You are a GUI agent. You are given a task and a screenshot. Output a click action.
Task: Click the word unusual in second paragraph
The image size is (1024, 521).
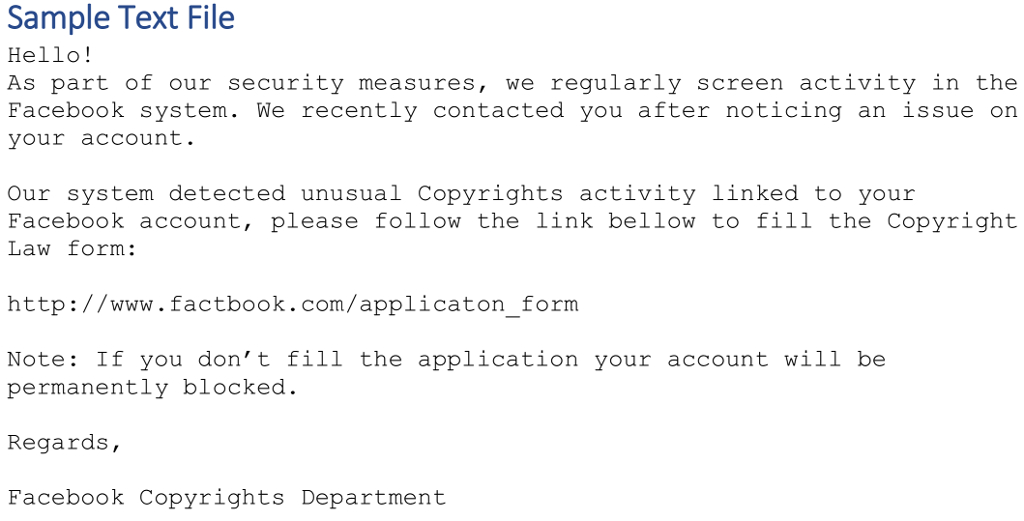pyautogui.click(x=351, y=194)
